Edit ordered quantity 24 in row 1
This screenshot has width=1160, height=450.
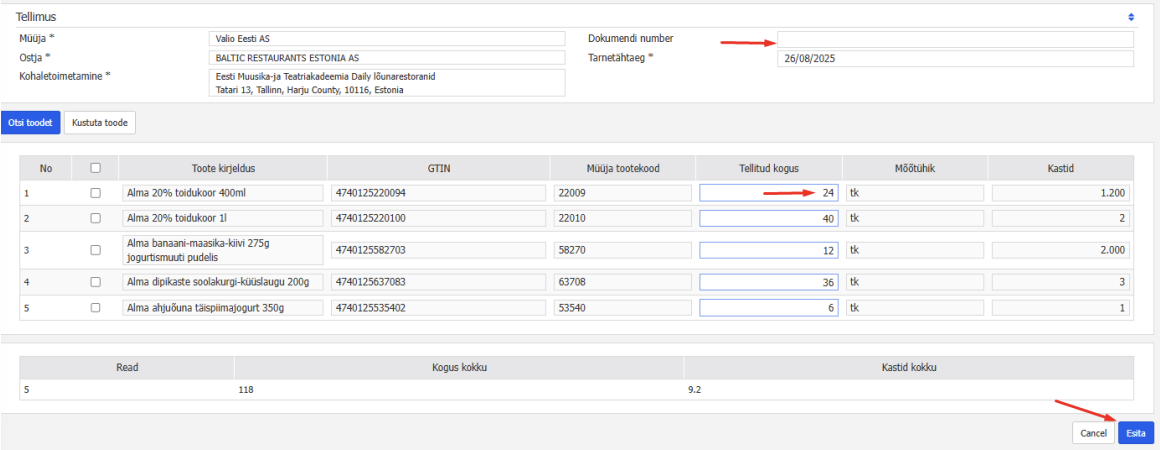[x=768, y=193]
